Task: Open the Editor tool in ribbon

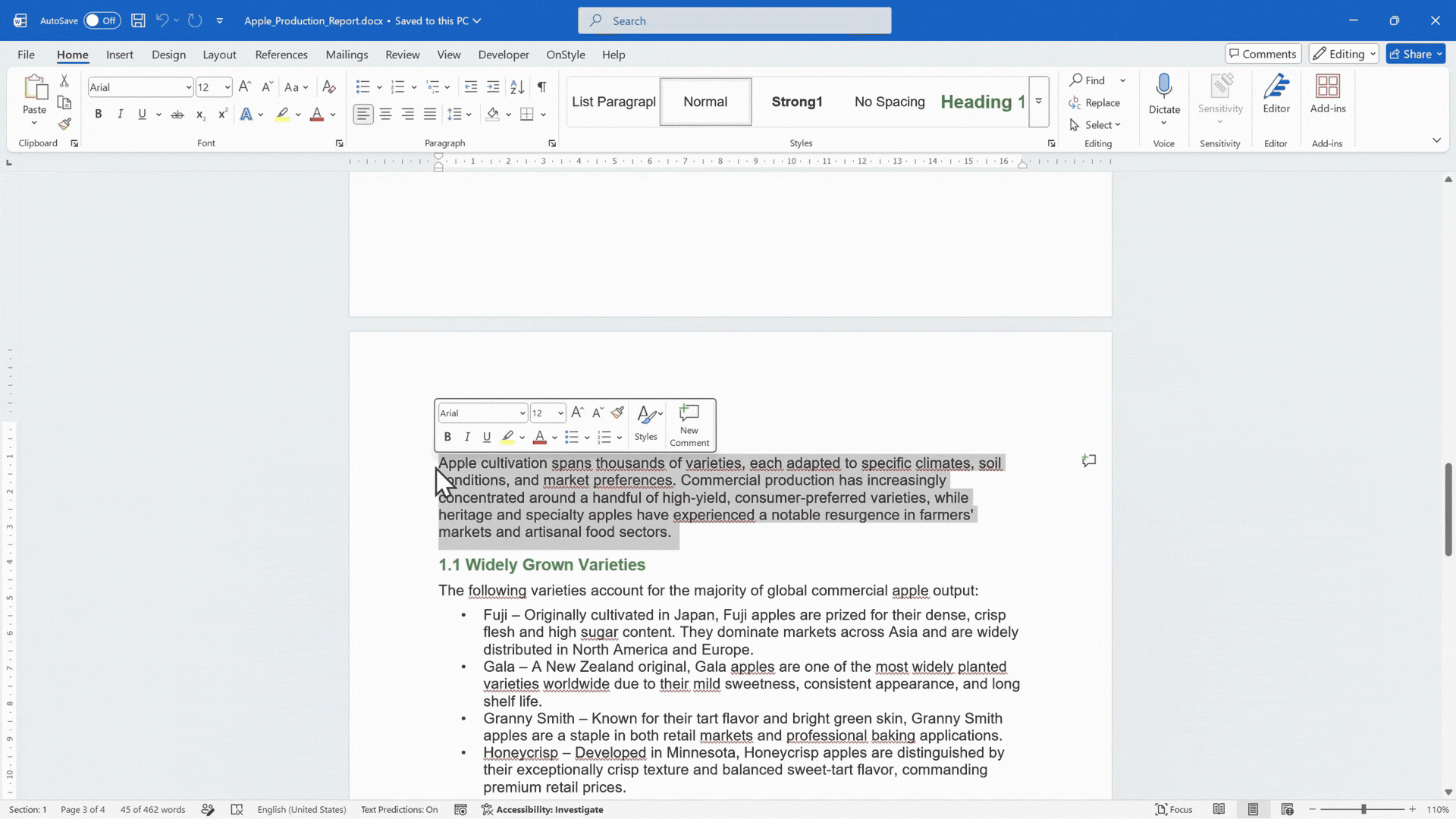Action: [x=1276, y=94]
